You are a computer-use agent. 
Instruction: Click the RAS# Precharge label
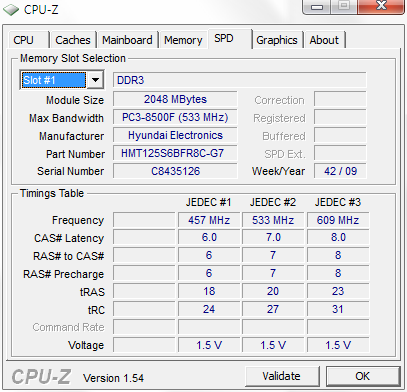pyautogui.click(x=63, y=274)
